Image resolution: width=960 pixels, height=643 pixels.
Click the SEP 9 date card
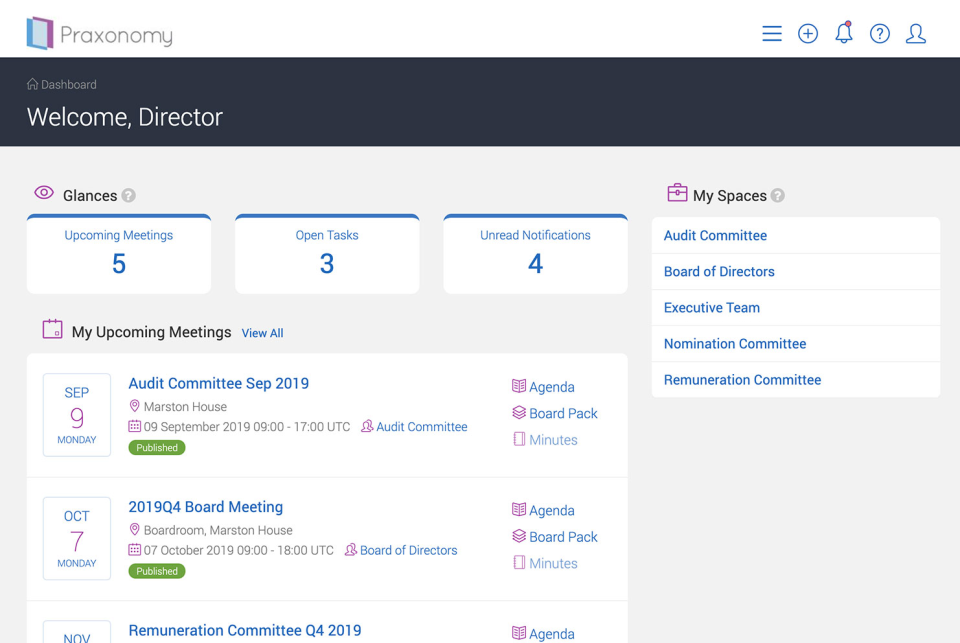76,413
